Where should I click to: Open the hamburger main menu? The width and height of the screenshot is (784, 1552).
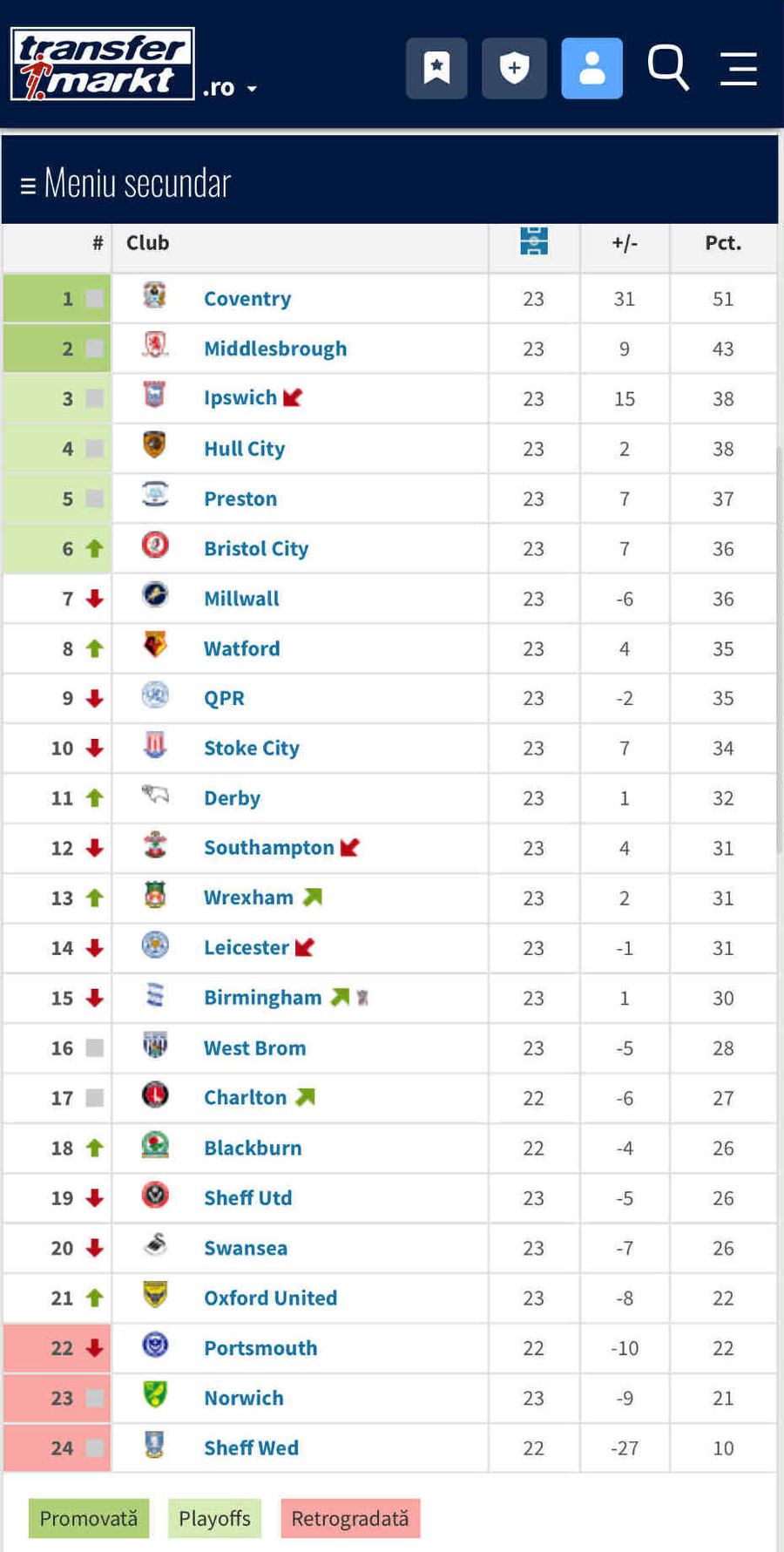[738, 68]
